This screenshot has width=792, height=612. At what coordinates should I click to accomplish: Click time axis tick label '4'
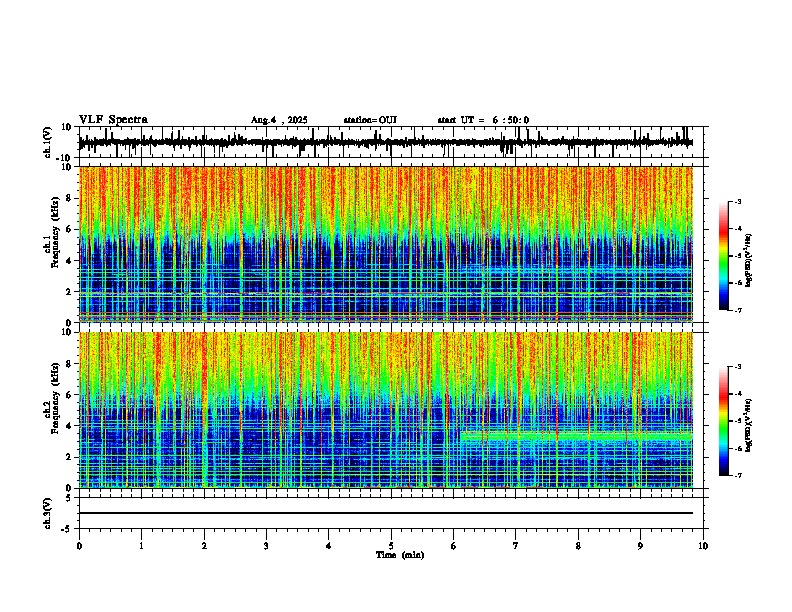pyautogui.click(x=329, y=546)
